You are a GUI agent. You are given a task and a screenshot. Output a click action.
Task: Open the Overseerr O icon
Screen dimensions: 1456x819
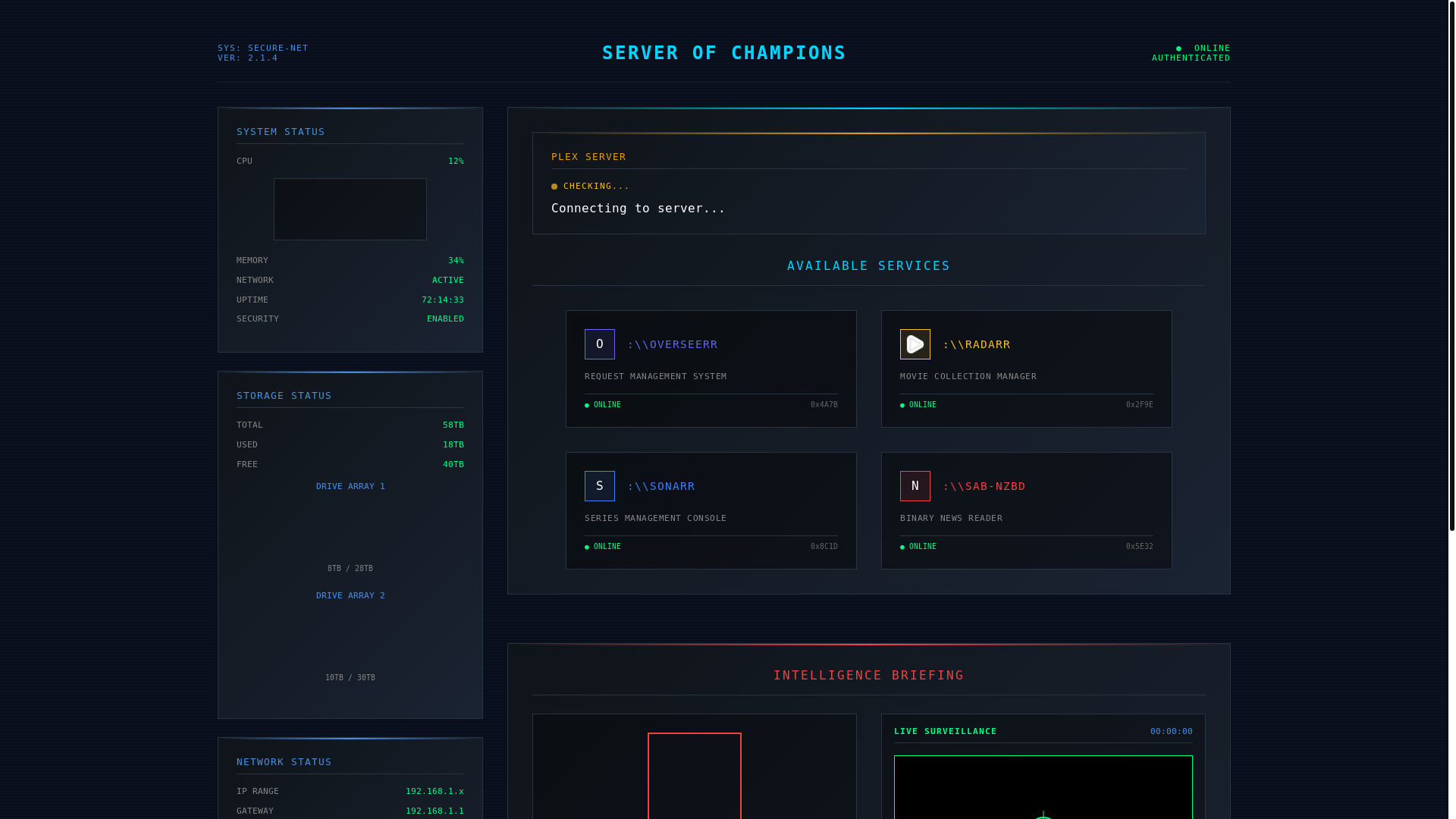coord(599,344)
